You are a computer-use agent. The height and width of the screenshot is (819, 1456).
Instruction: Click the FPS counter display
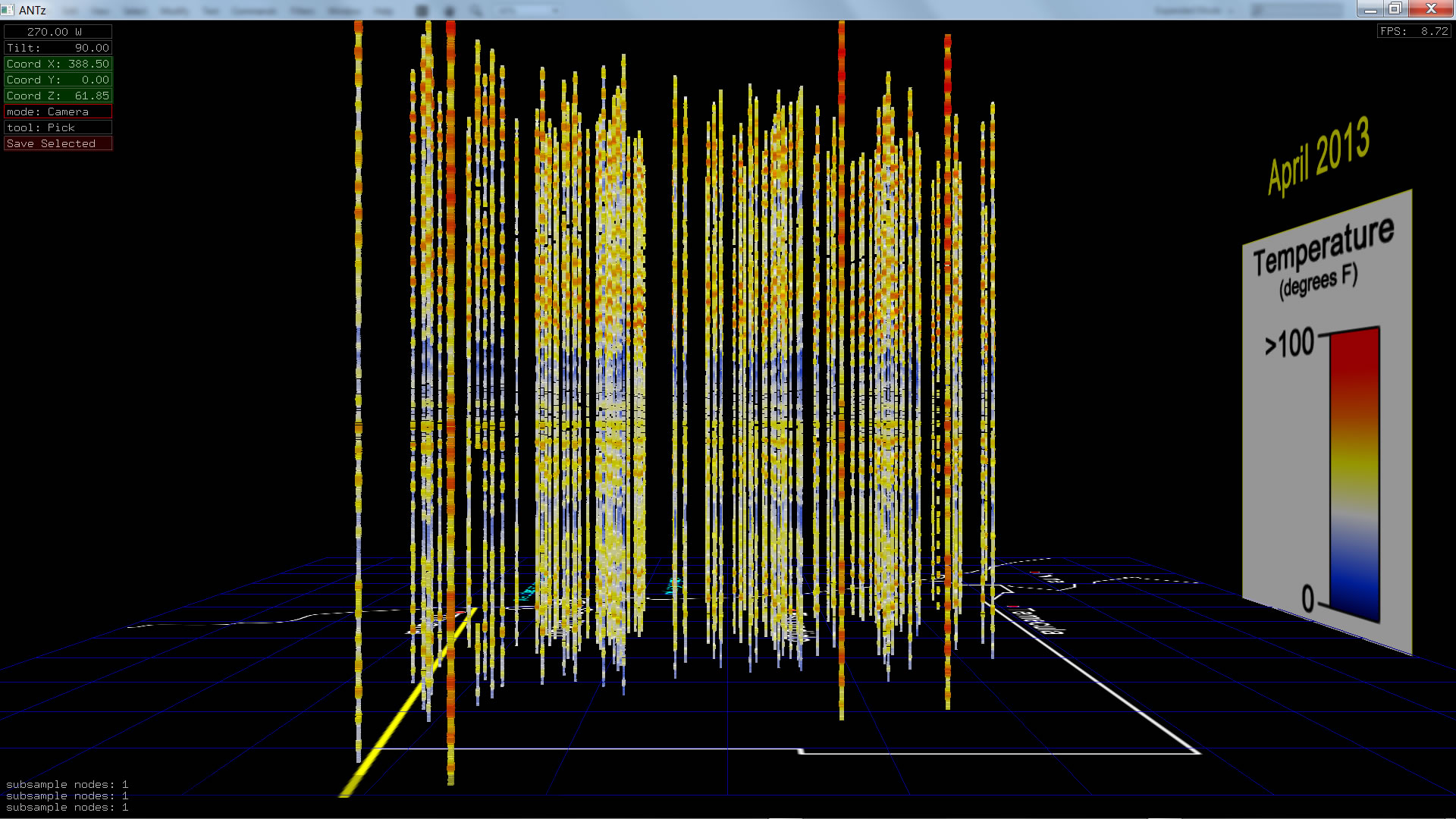pyautogui.click(x=1414, y=31)
